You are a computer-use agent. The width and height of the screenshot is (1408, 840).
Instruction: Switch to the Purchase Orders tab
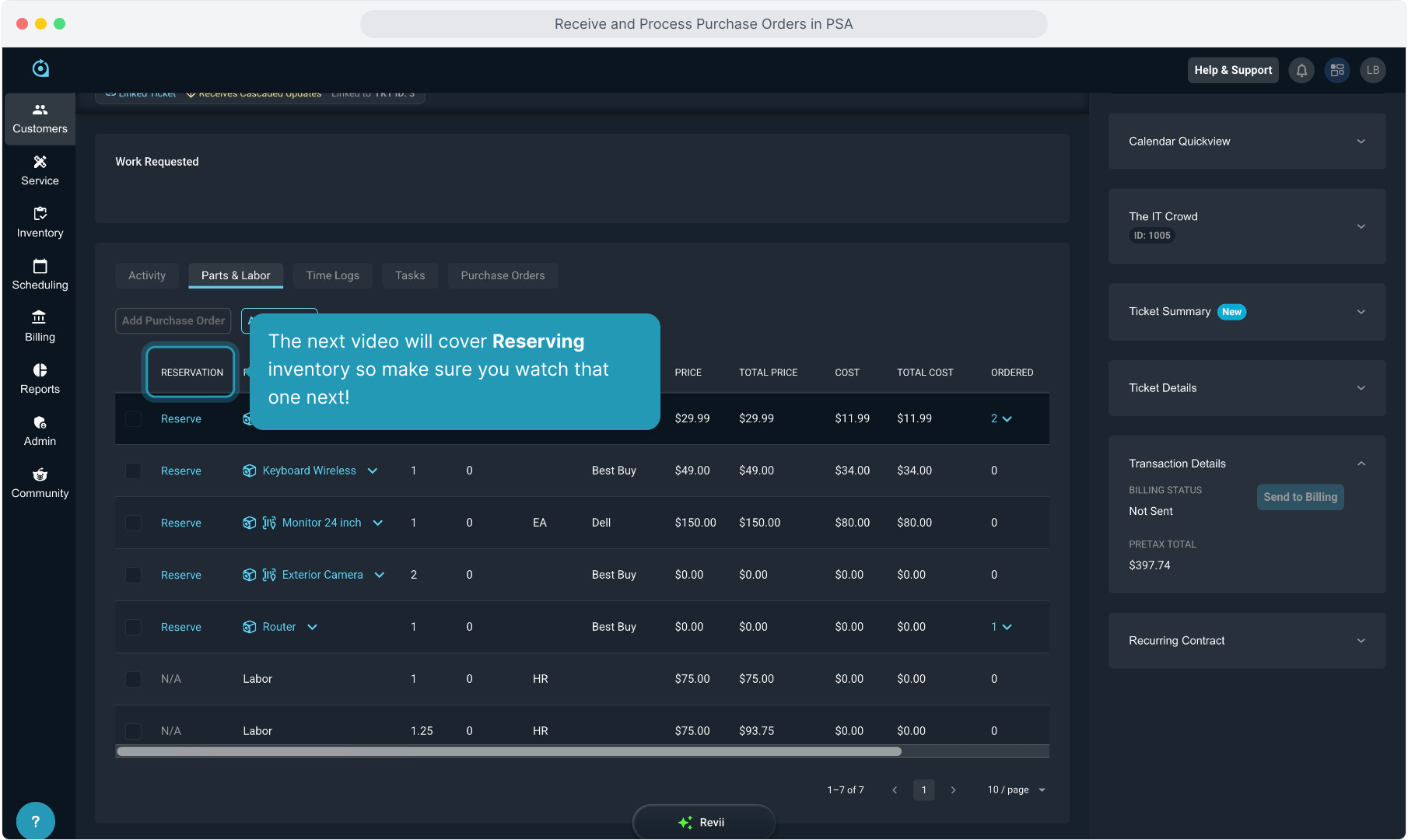(x=503, y=275)
